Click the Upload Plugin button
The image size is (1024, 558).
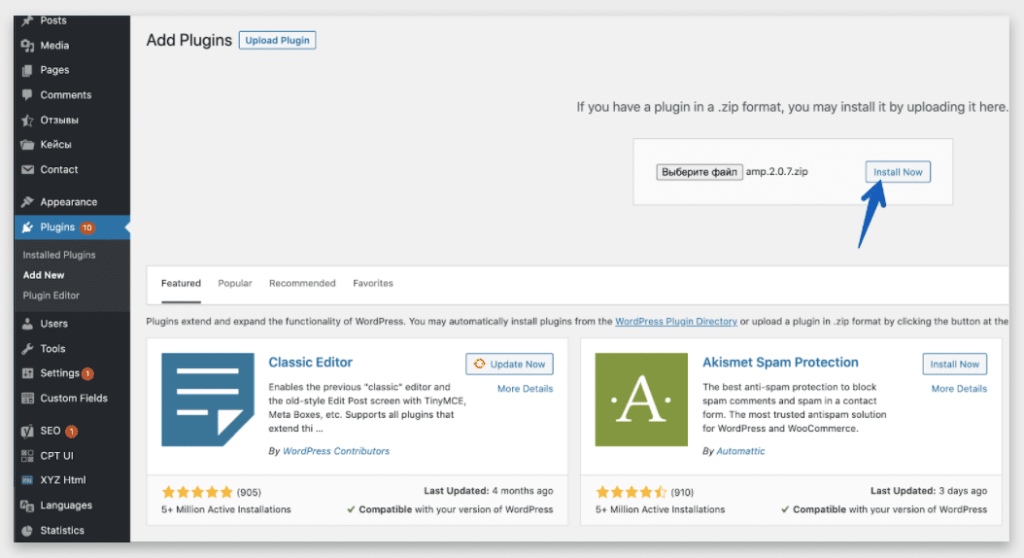coord(277,41)
